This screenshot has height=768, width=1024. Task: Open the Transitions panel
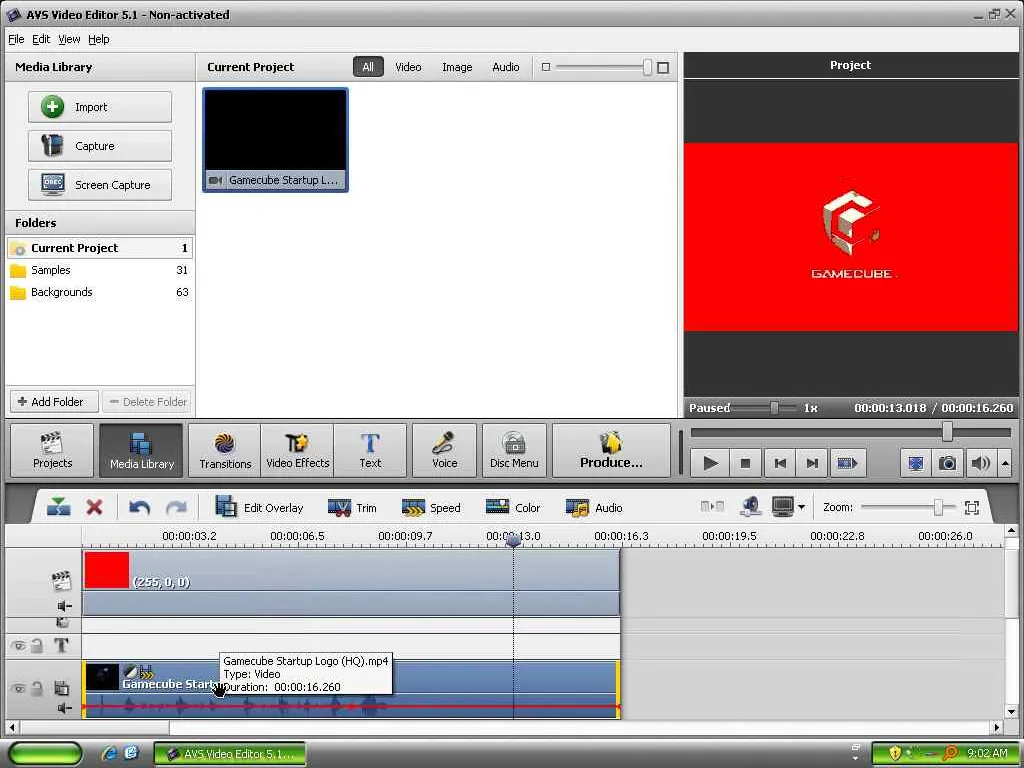(225, 451)
